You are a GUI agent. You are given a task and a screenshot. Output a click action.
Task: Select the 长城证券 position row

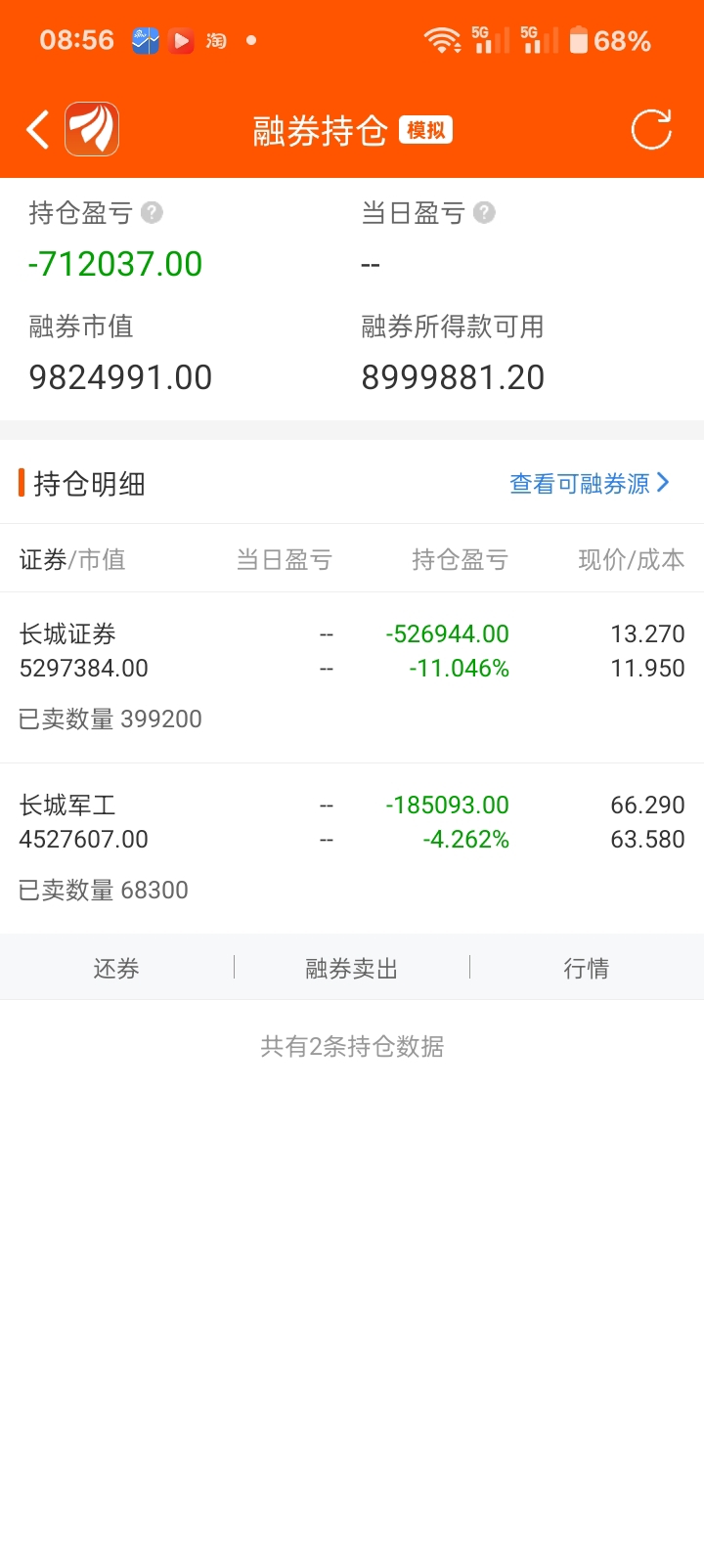click(x=352, y=676)
